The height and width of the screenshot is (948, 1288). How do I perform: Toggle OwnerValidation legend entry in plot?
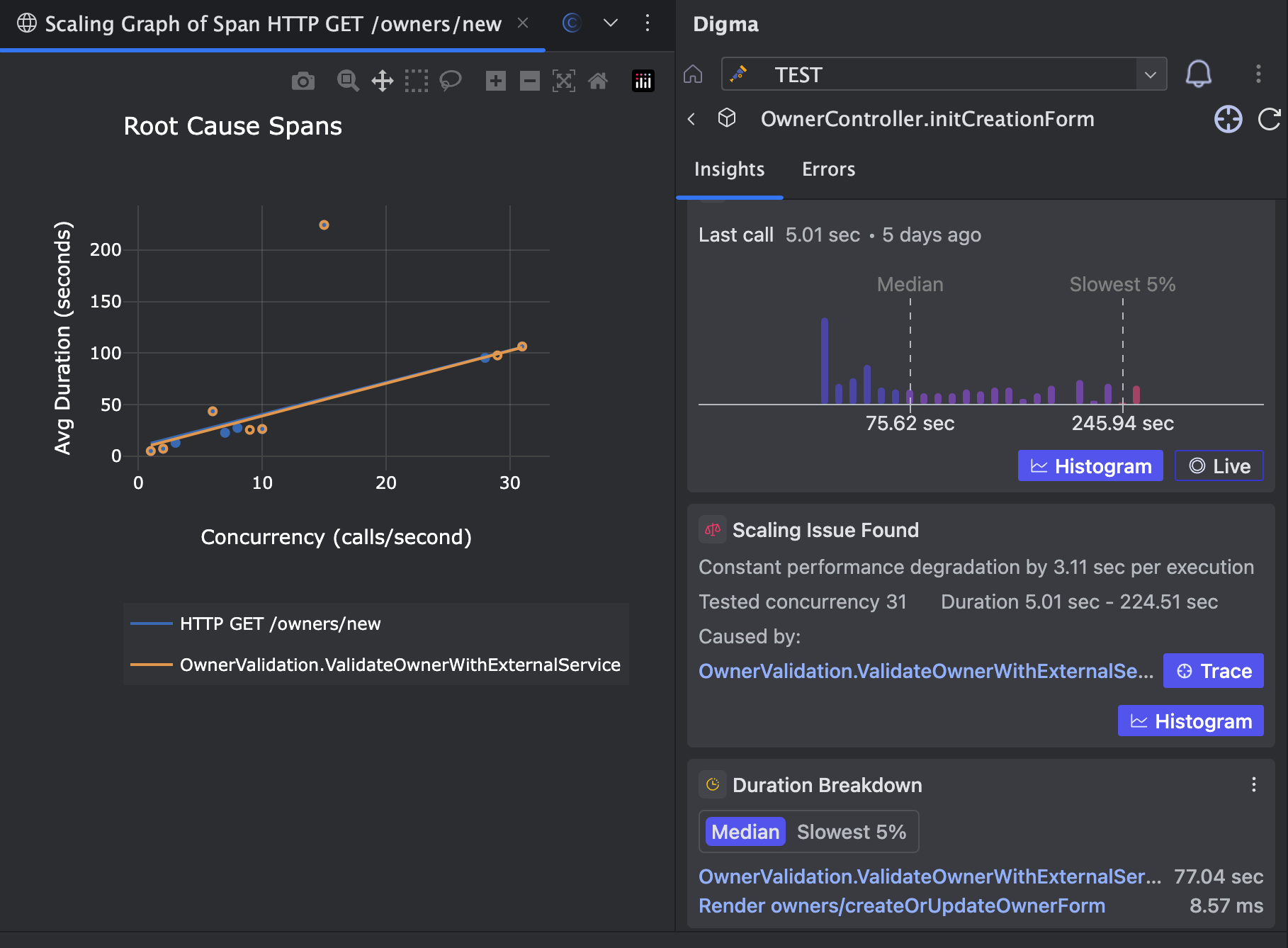(x=375, y=665)
